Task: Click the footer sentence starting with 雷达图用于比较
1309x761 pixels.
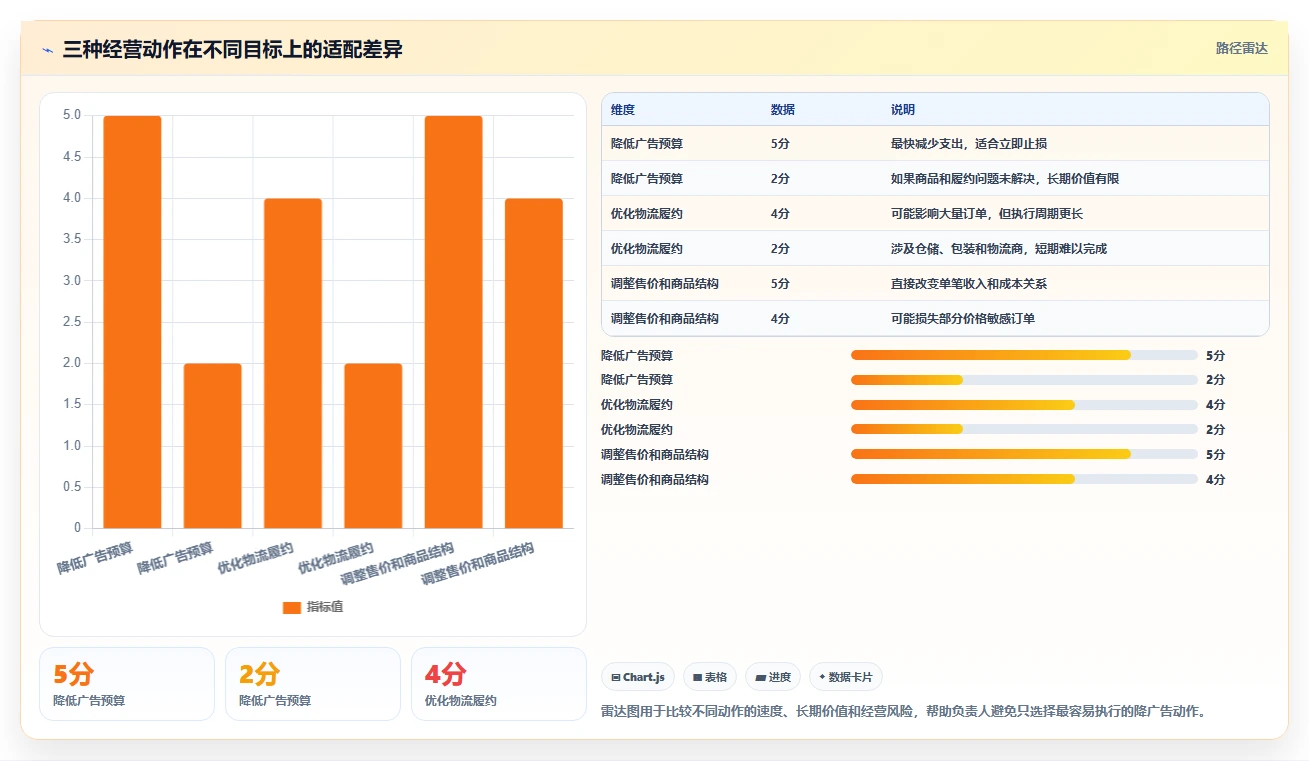Action: coord(904,712)
